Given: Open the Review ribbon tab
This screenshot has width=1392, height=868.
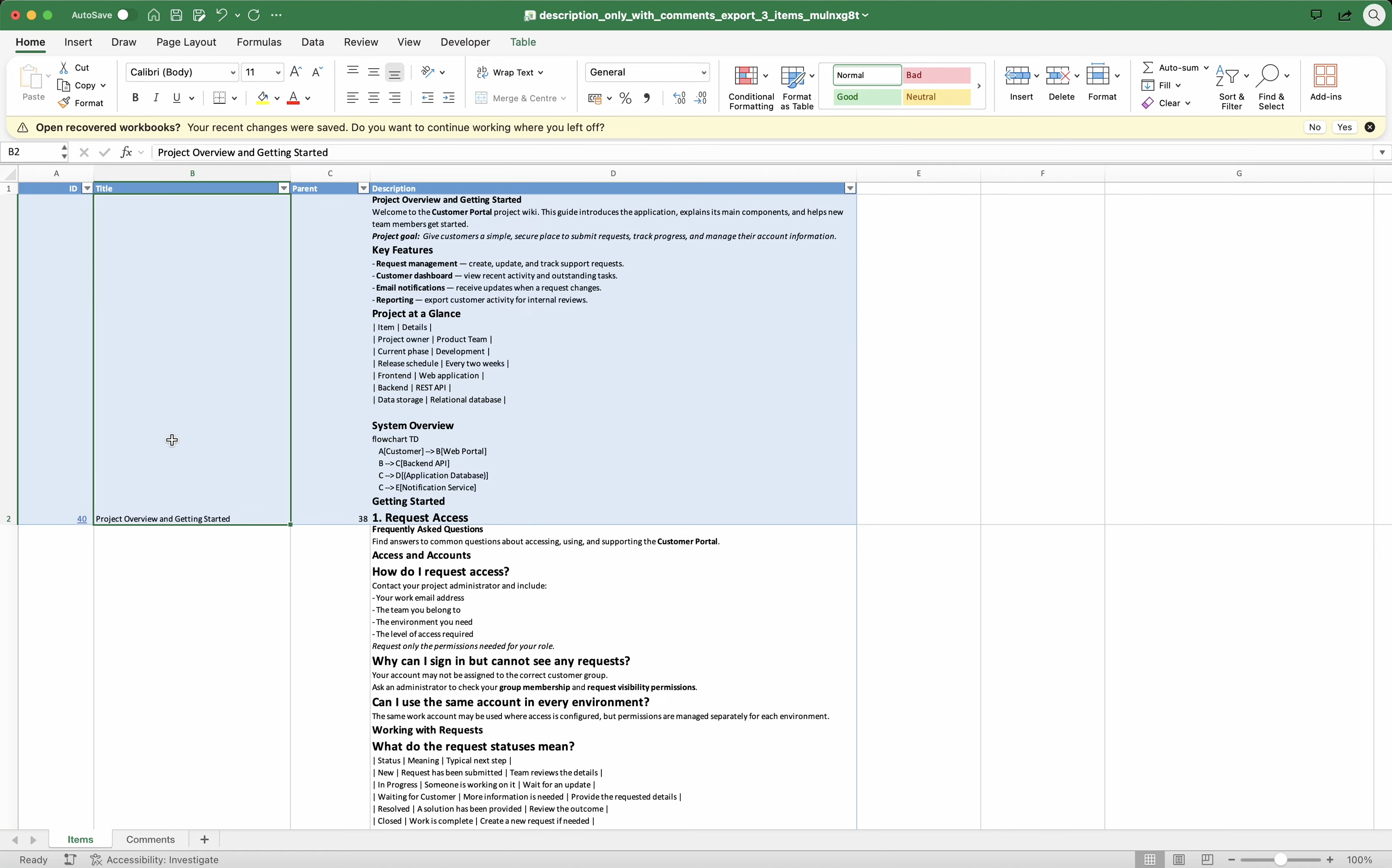Looking at the screenshot, I should [x=360, y=42].
